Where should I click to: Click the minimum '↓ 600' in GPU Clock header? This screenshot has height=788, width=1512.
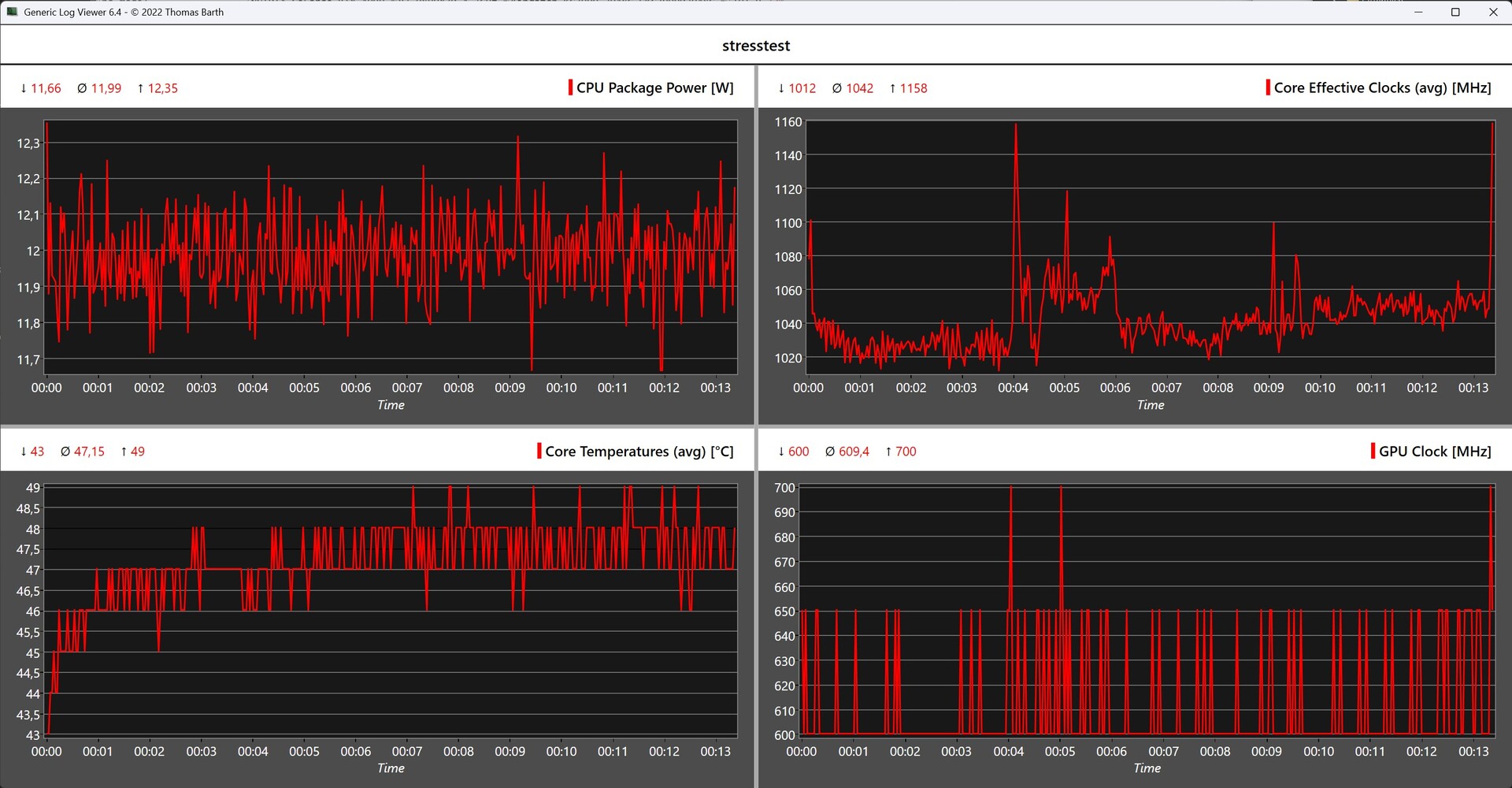coord(794,452)
